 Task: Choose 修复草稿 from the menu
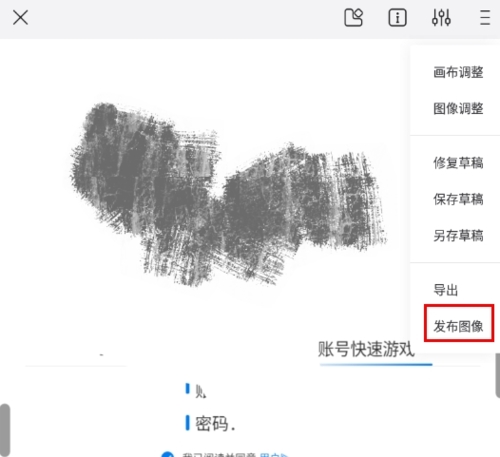(458, 163)
